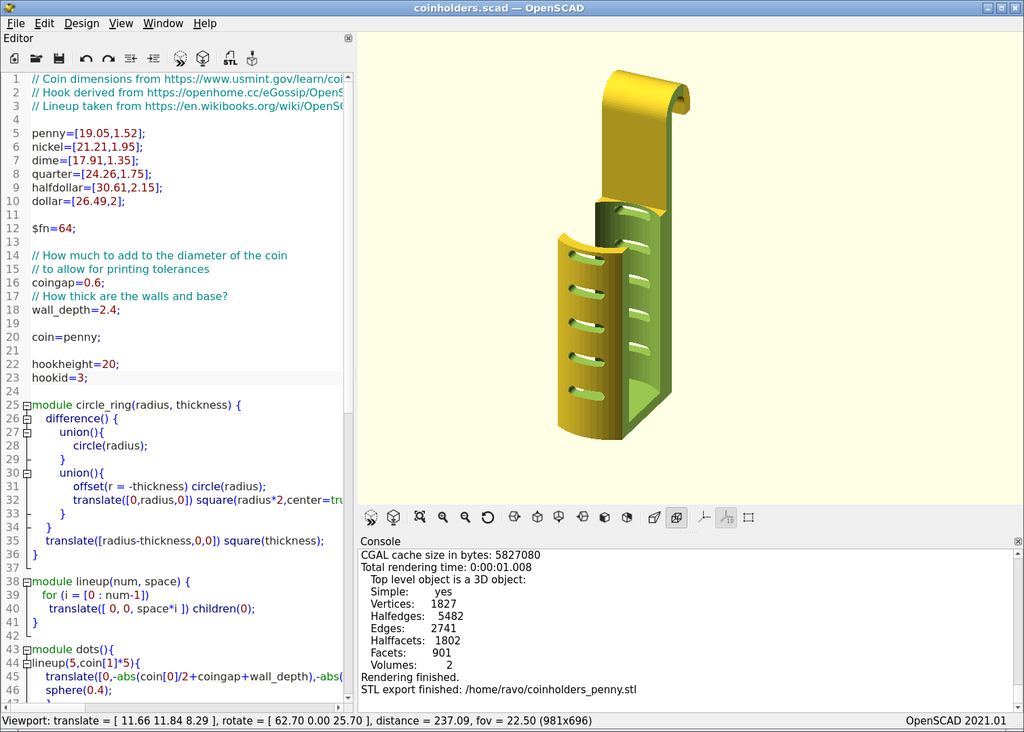The image size is (1024, 732).
Task: Open the Edit menu
Action: (x=44, y=24)
